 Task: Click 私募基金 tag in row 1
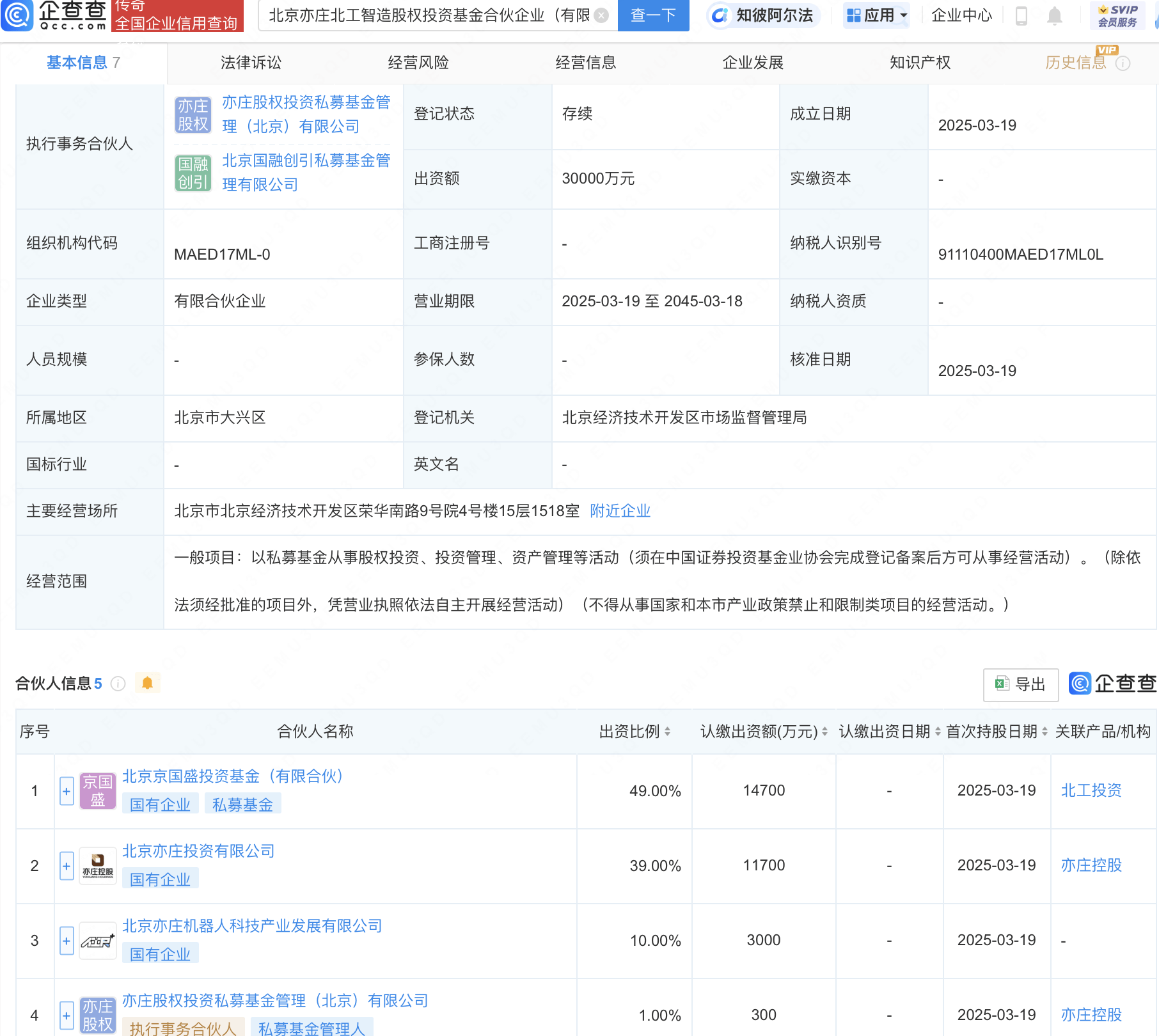pos(242,805)
